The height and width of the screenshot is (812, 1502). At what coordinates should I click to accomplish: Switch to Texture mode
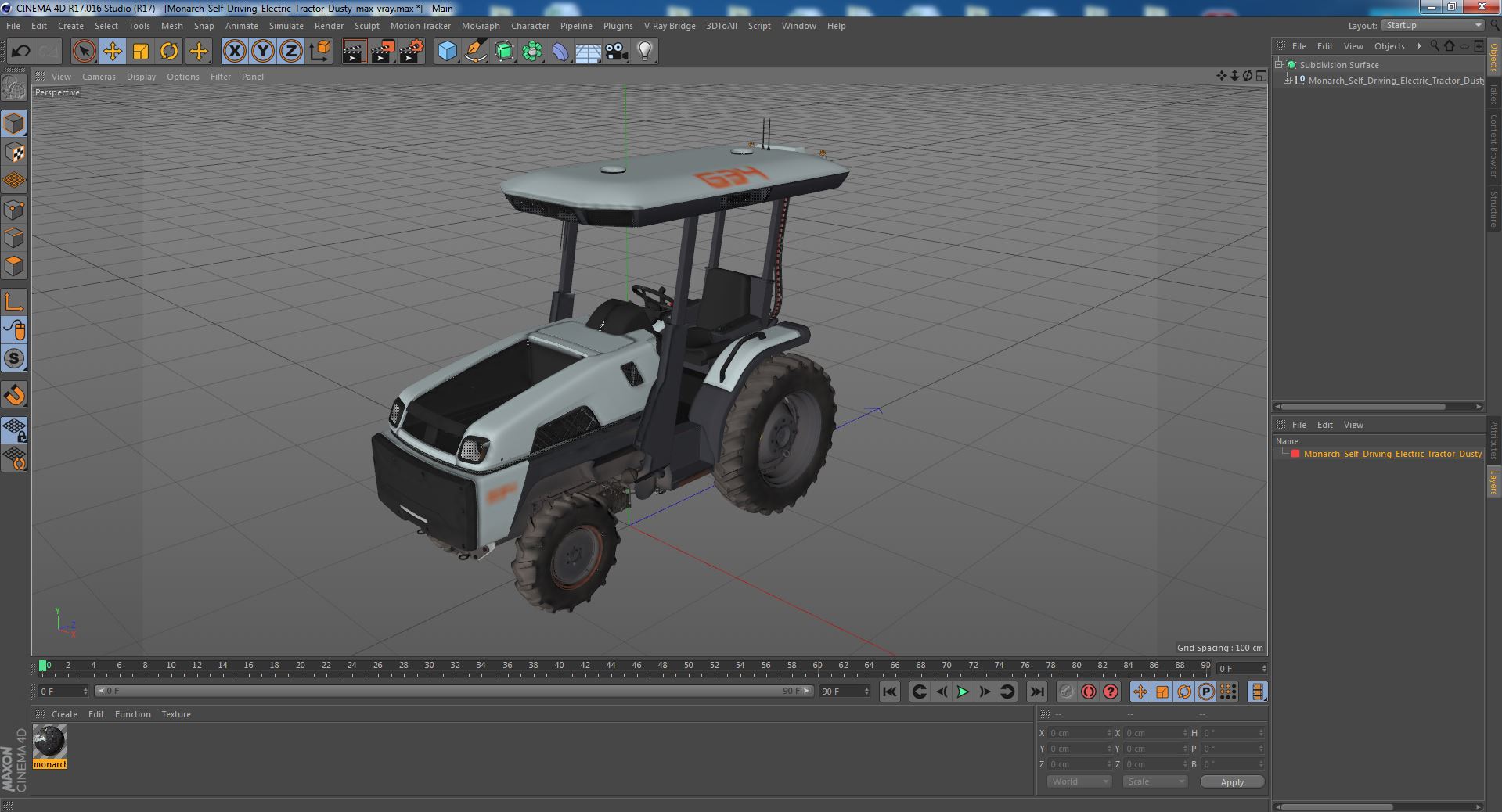click(15, 153)
